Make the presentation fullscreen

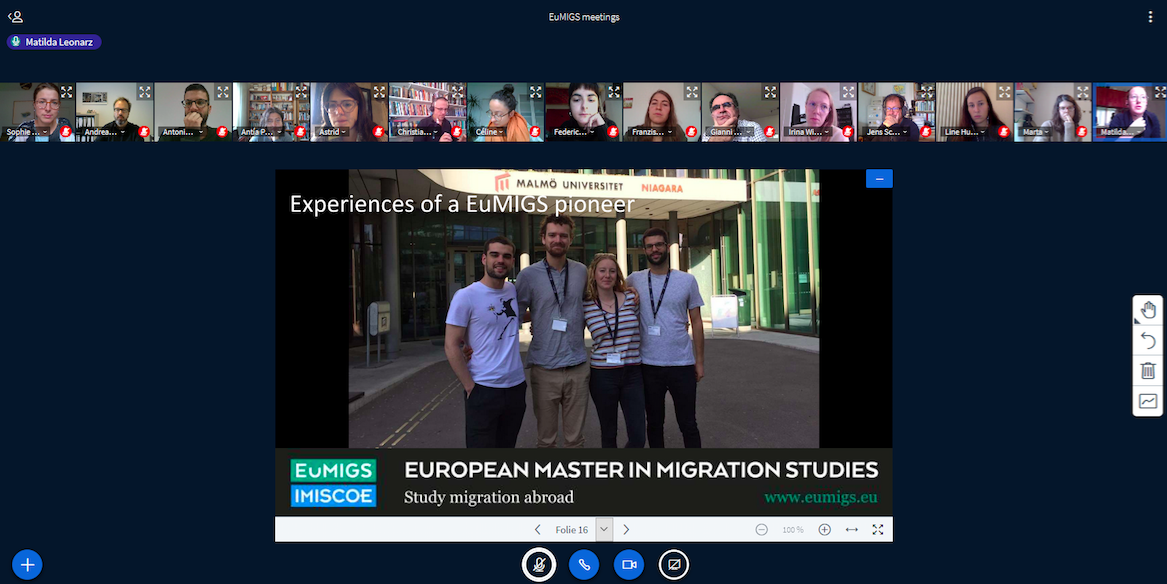point(878,530)
